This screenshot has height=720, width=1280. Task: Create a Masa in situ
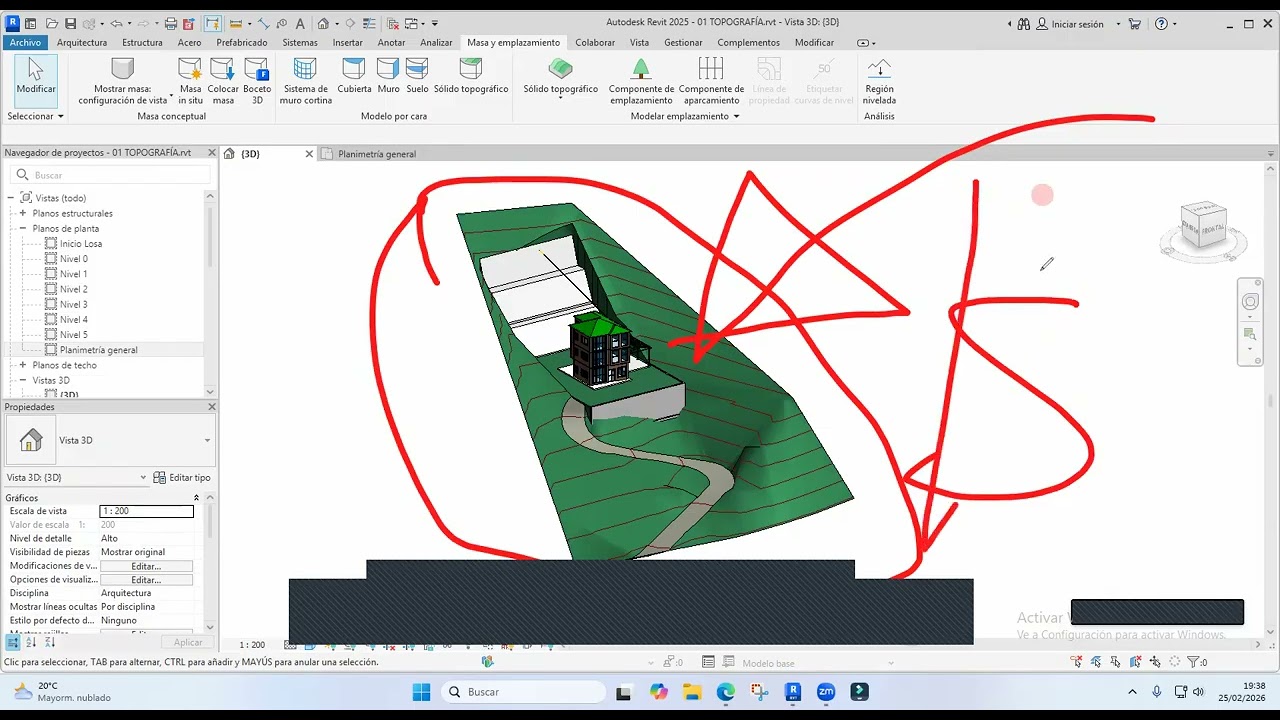[190, 81]
